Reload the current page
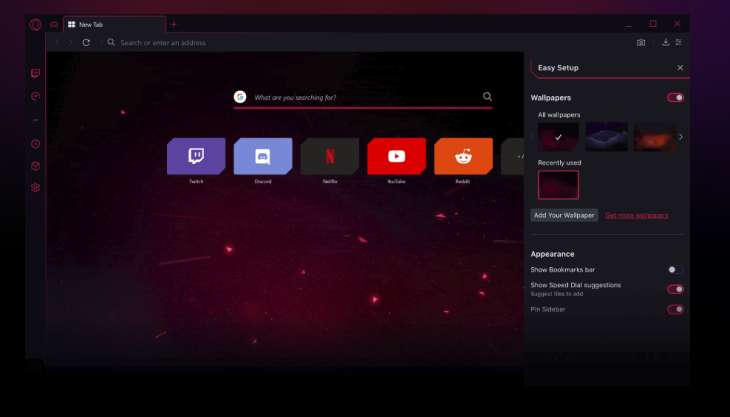Screen dimensions: 730x417 pyautogui.click(x=86, y=42)
